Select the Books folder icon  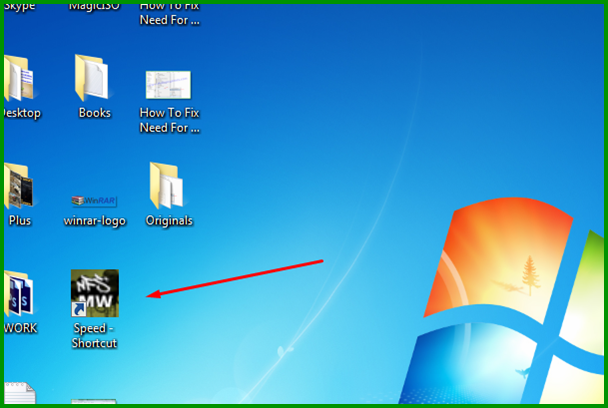94,79
